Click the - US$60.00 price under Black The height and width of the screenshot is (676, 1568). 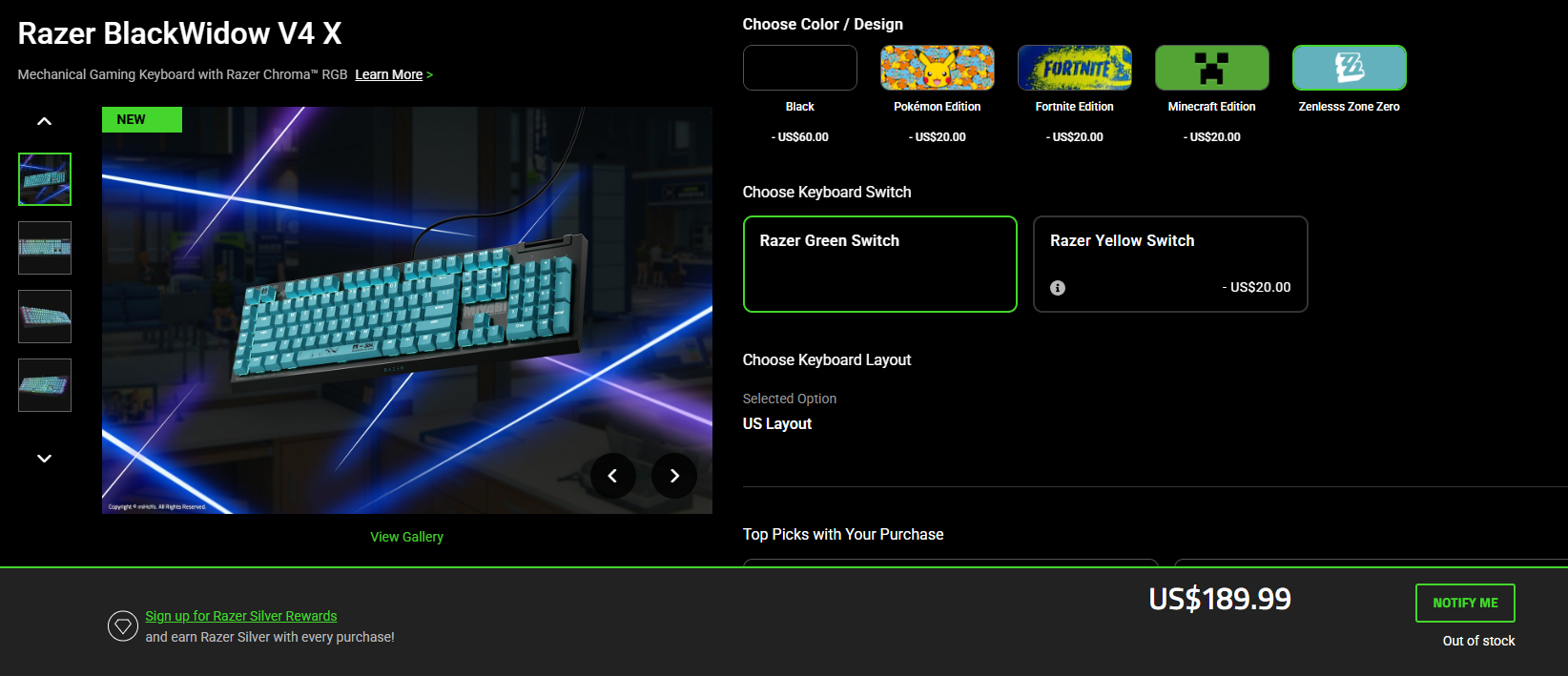[x=799, y=137]
